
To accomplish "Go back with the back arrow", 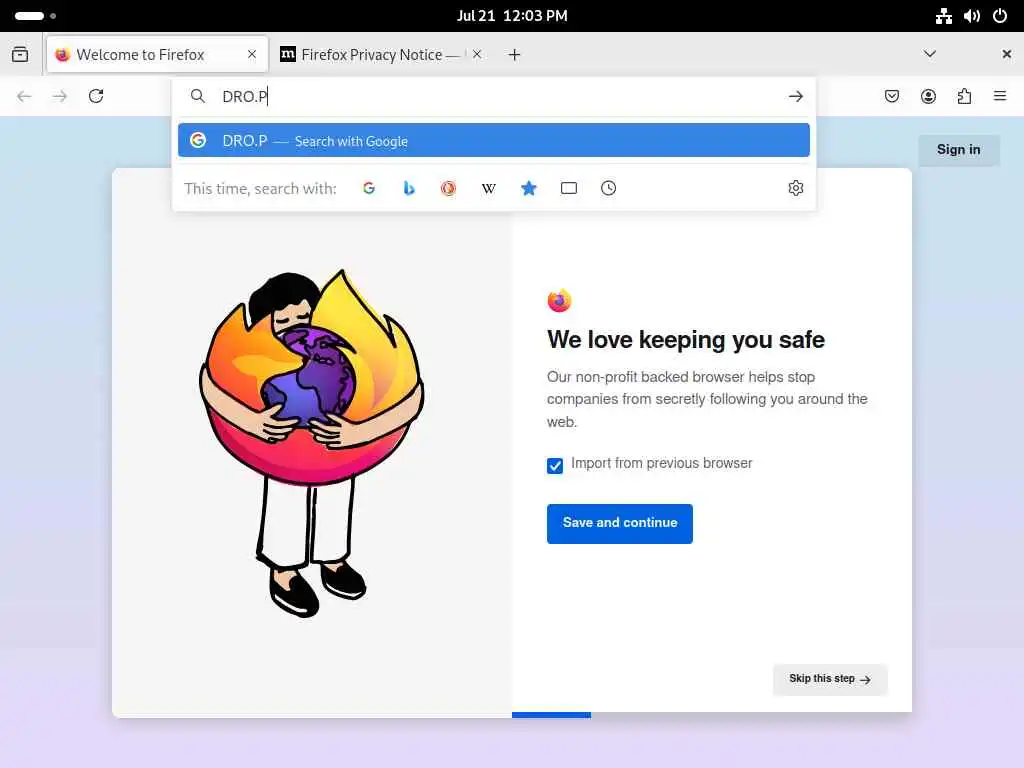I will coord(24,97).
